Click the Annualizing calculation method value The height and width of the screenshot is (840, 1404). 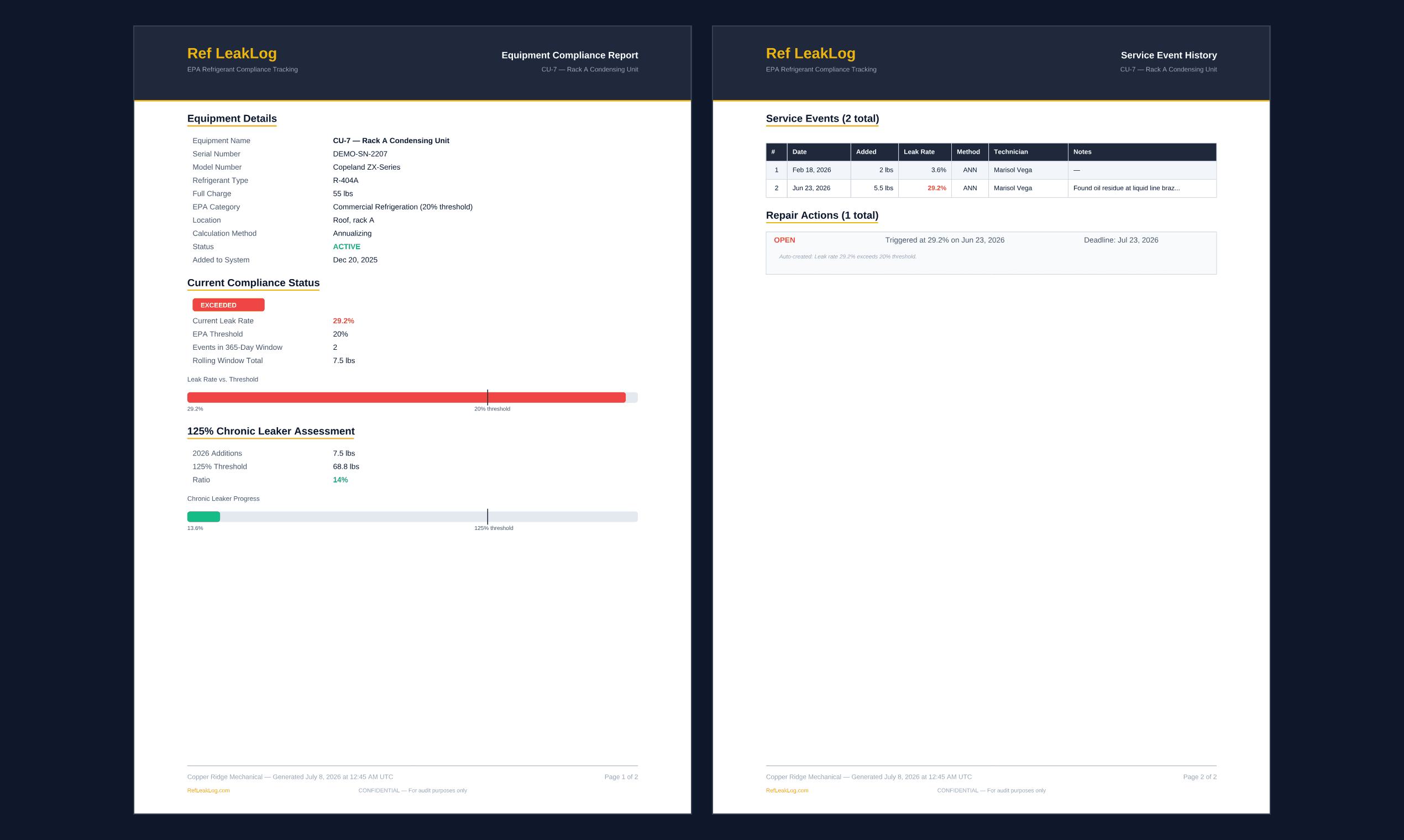[x=352, y=233]
